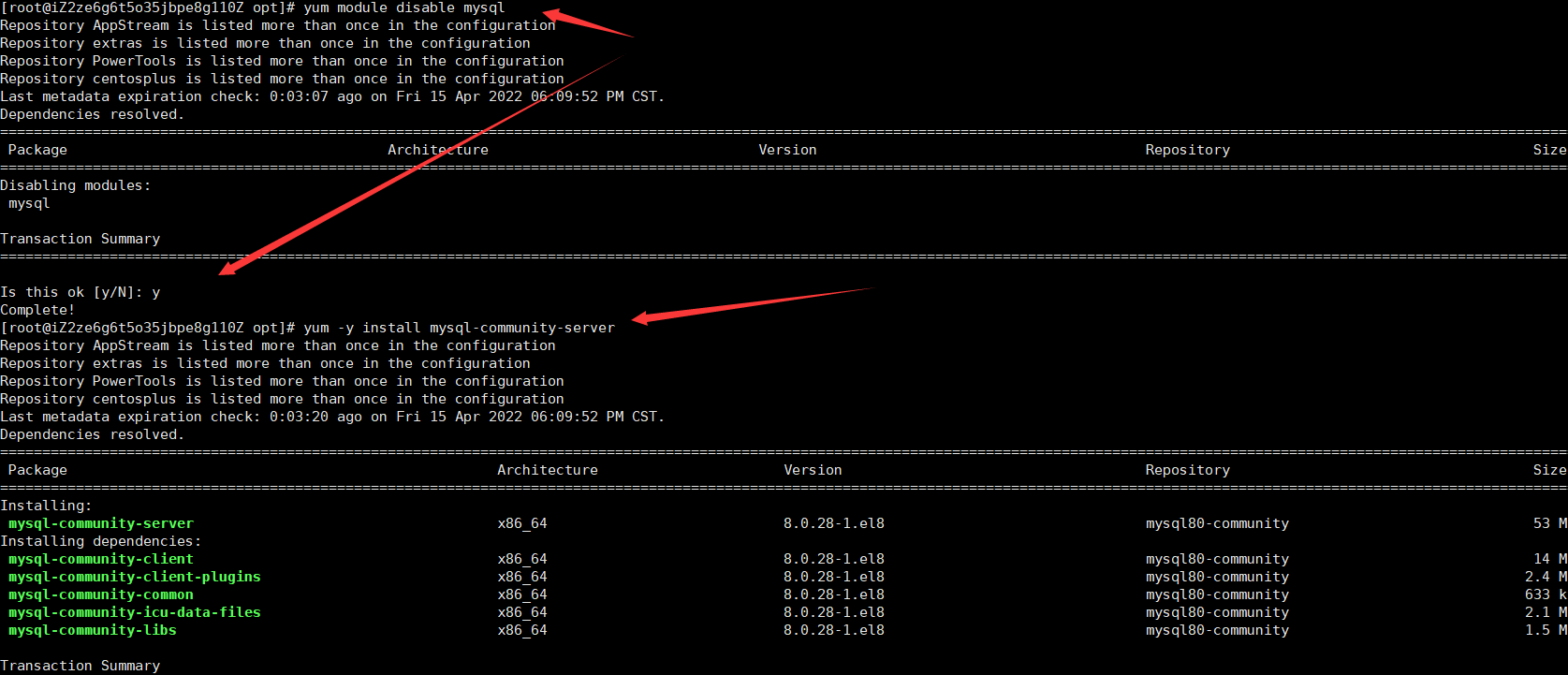Click the second 'Dependencies resolved.' line
The height and width of the screenshot is (675, 1568).
coord(93,434)
